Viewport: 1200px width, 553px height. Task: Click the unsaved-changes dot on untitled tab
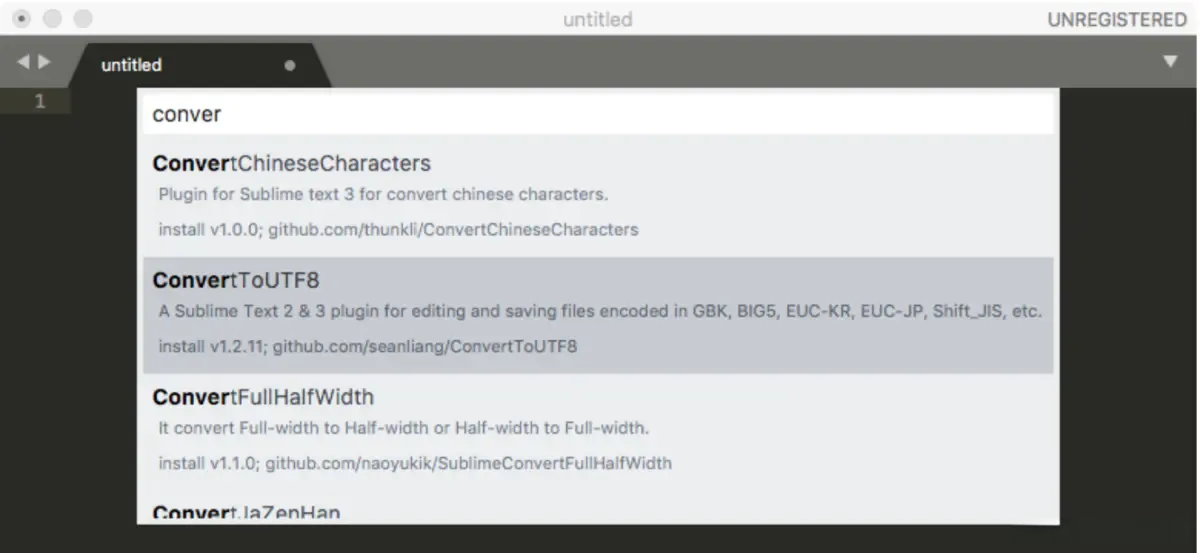(x=290, y=66)
